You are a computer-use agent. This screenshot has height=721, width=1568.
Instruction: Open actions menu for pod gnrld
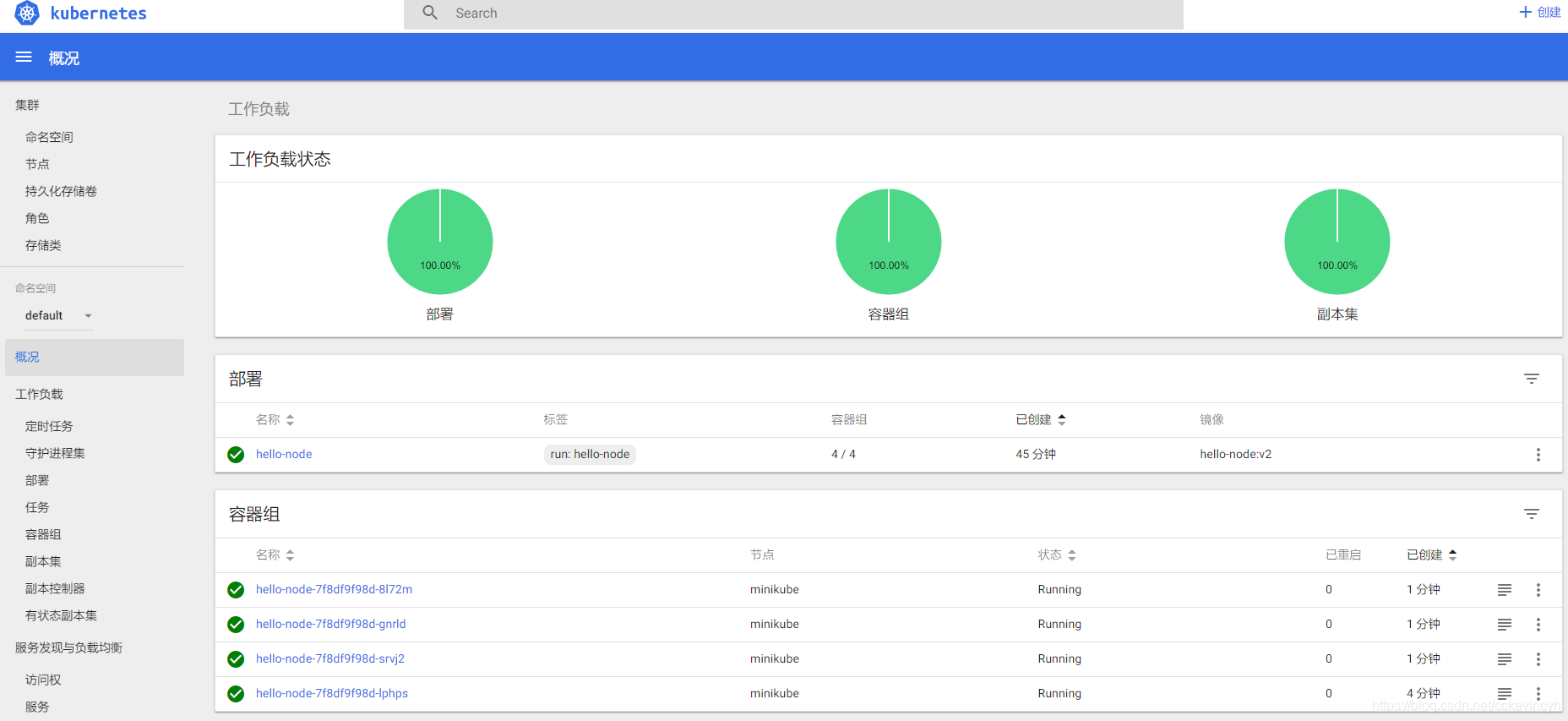(1538, 625)
